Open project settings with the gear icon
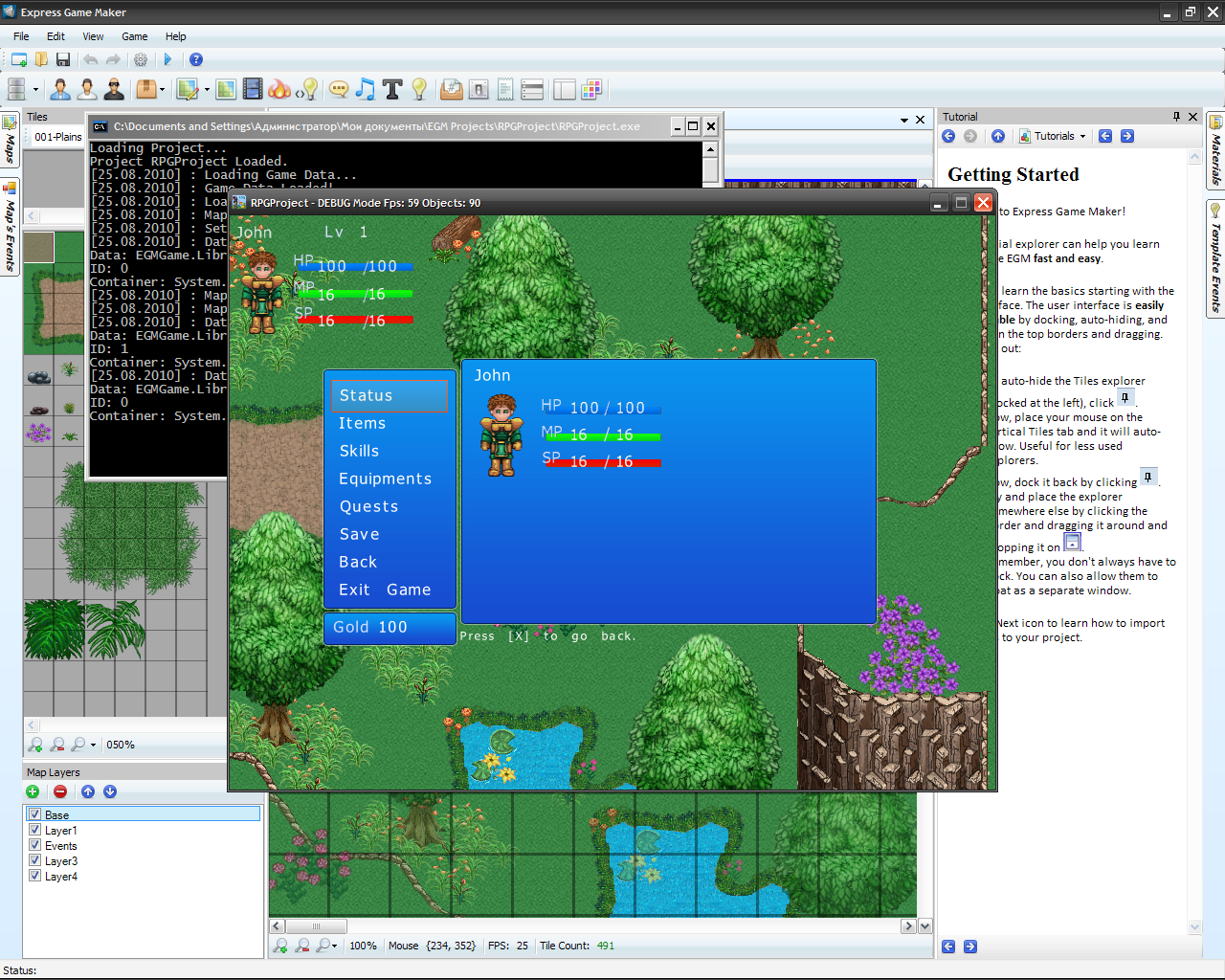This screenshot has height=980, width=1225. 141,59
